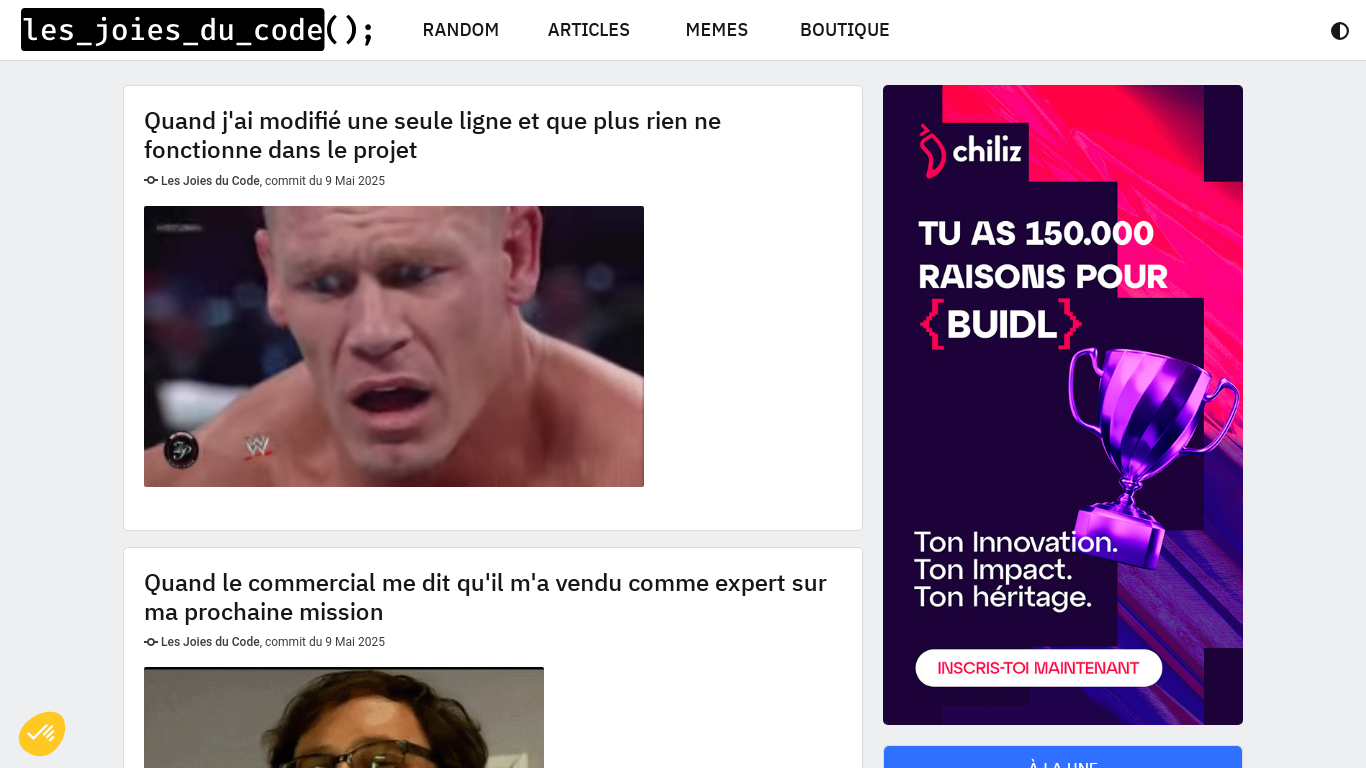This screenshot has height=768, width=1366.
Task: Click the yellow double-check floating badge
Action: click(42, 734)
